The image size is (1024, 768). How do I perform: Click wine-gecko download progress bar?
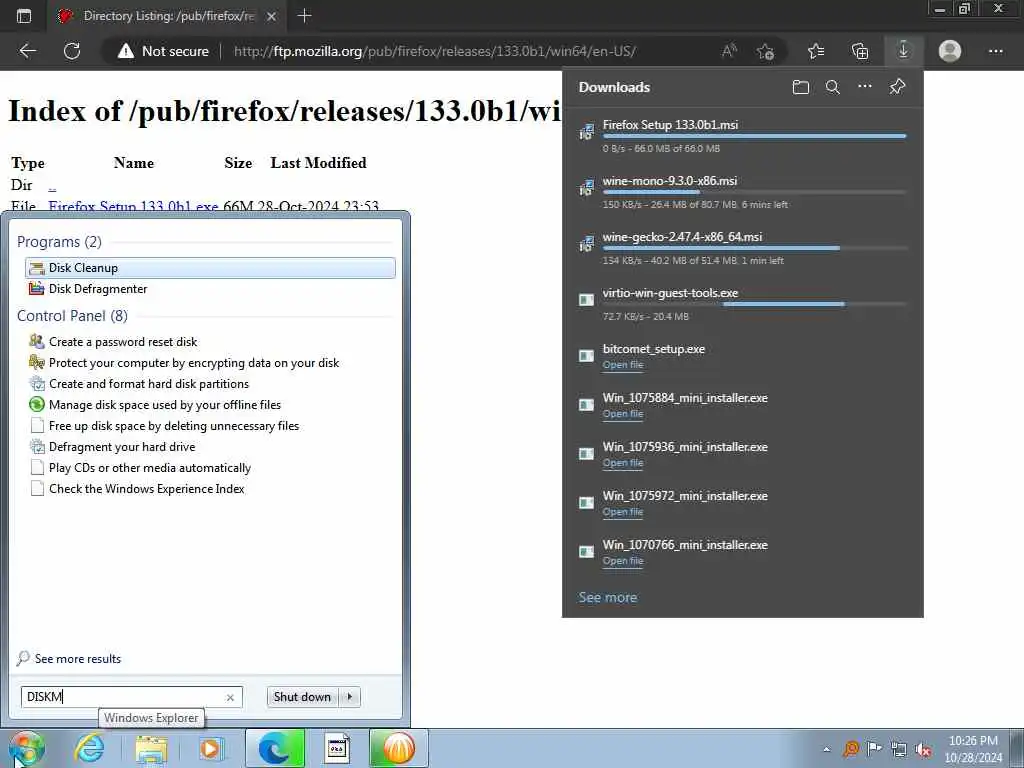(754, 248)
